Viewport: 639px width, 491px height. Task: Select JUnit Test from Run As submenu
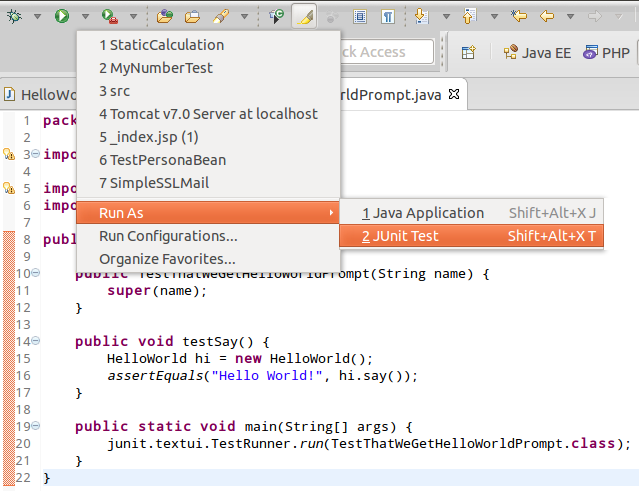click(x=400, y=236)
